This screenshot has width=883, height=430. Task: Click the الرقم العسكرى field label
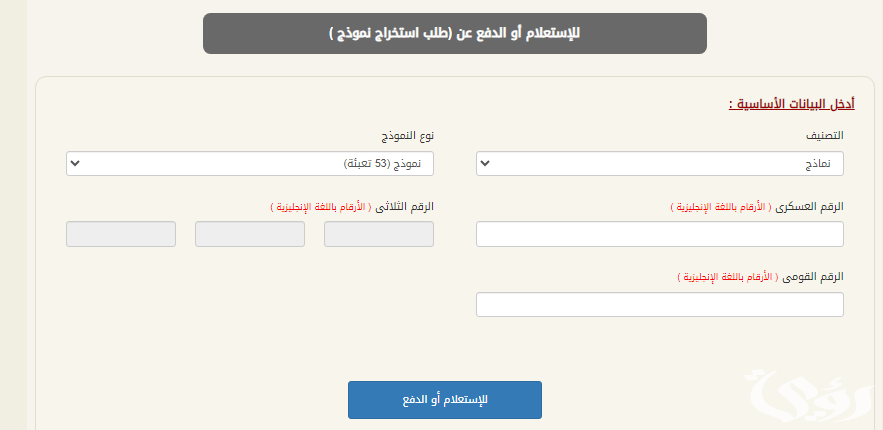click(x=809, y=207)
